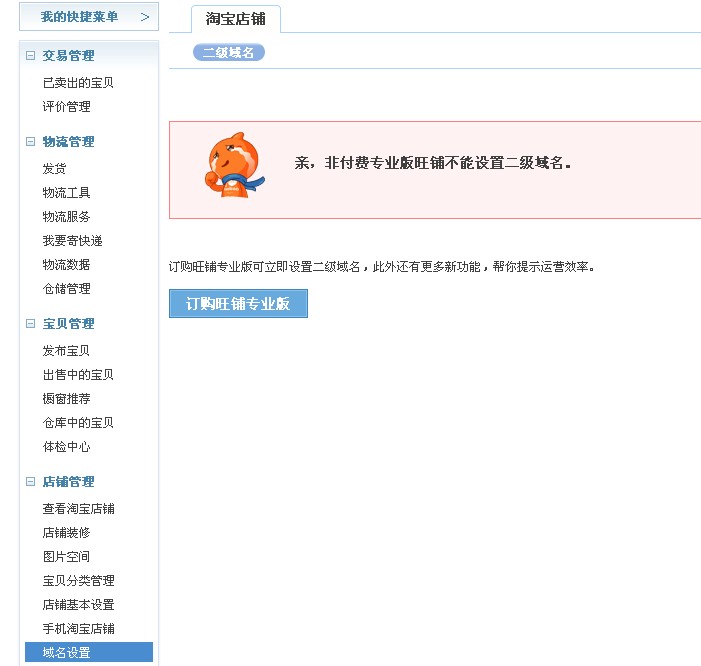Go to 评价管理
Screen dimensions: 701x666
[66, 106]
